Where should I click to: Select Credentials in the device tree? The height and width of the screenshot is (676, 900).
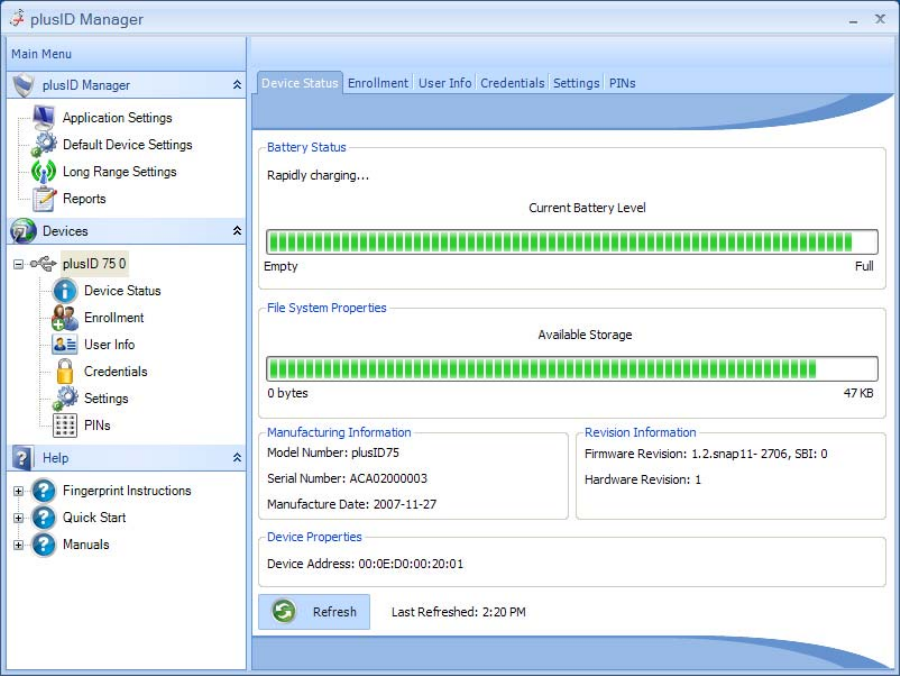point(115,371)
